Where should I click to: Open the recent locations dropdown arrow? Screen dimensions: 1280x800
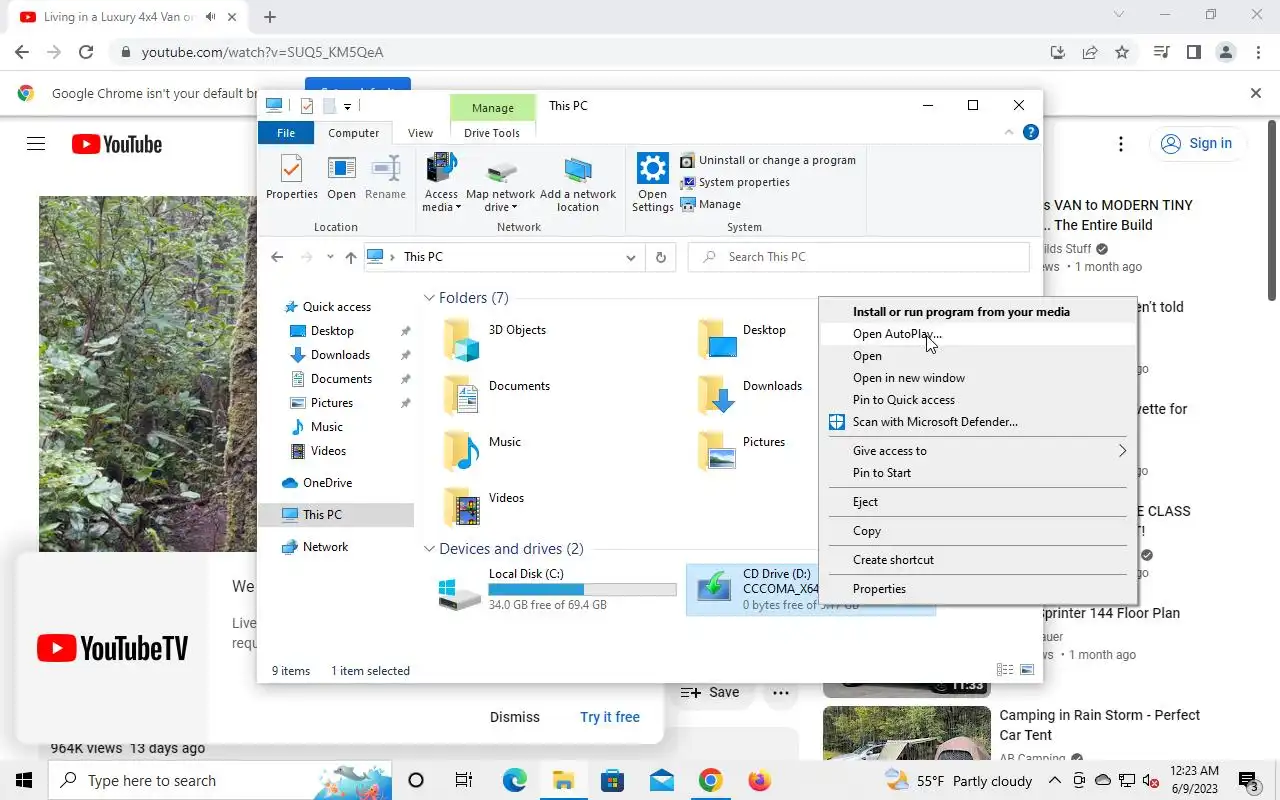(330, 257)
